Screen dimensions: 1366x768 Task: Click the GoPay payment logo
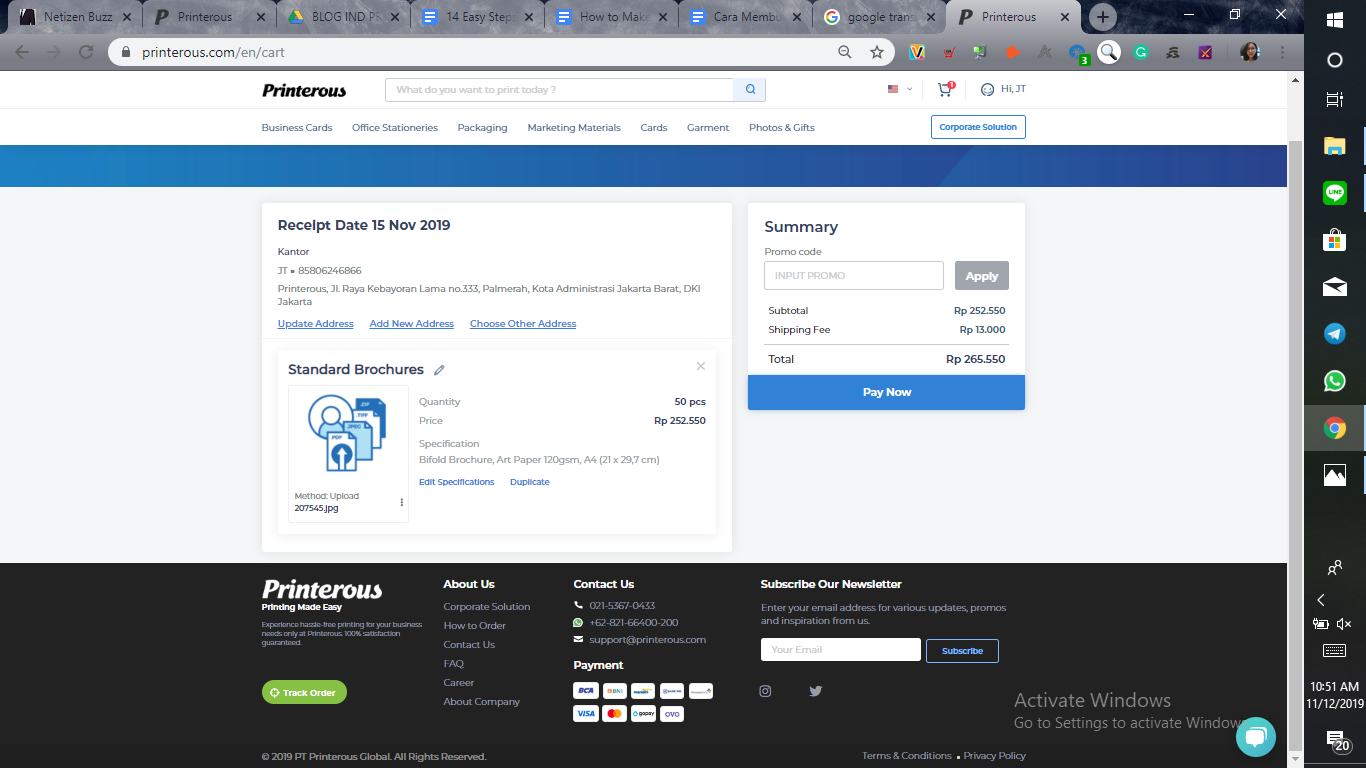[x=643, y=714]
